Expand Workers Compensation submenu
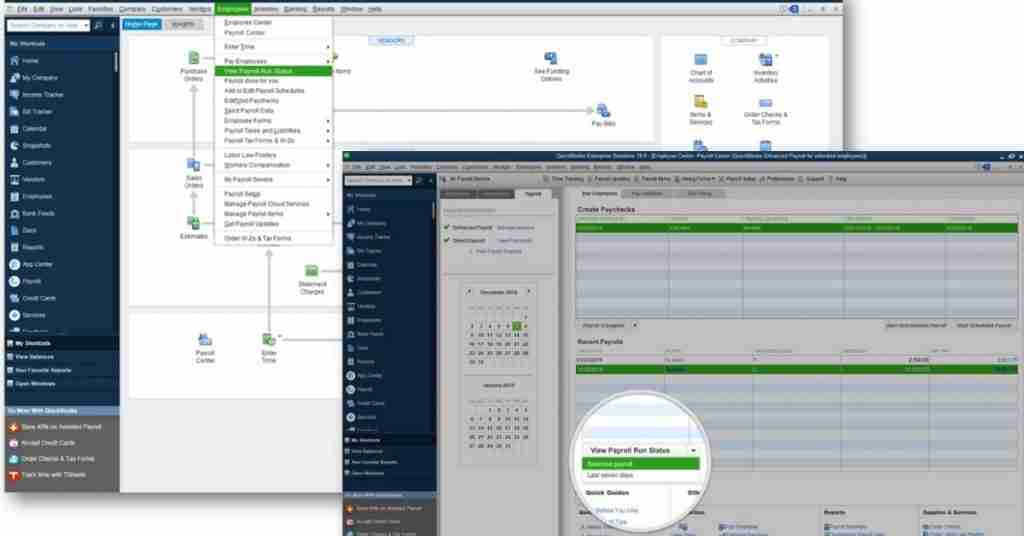This screenshot has width=1024, height=536. [x=273, y=165]
